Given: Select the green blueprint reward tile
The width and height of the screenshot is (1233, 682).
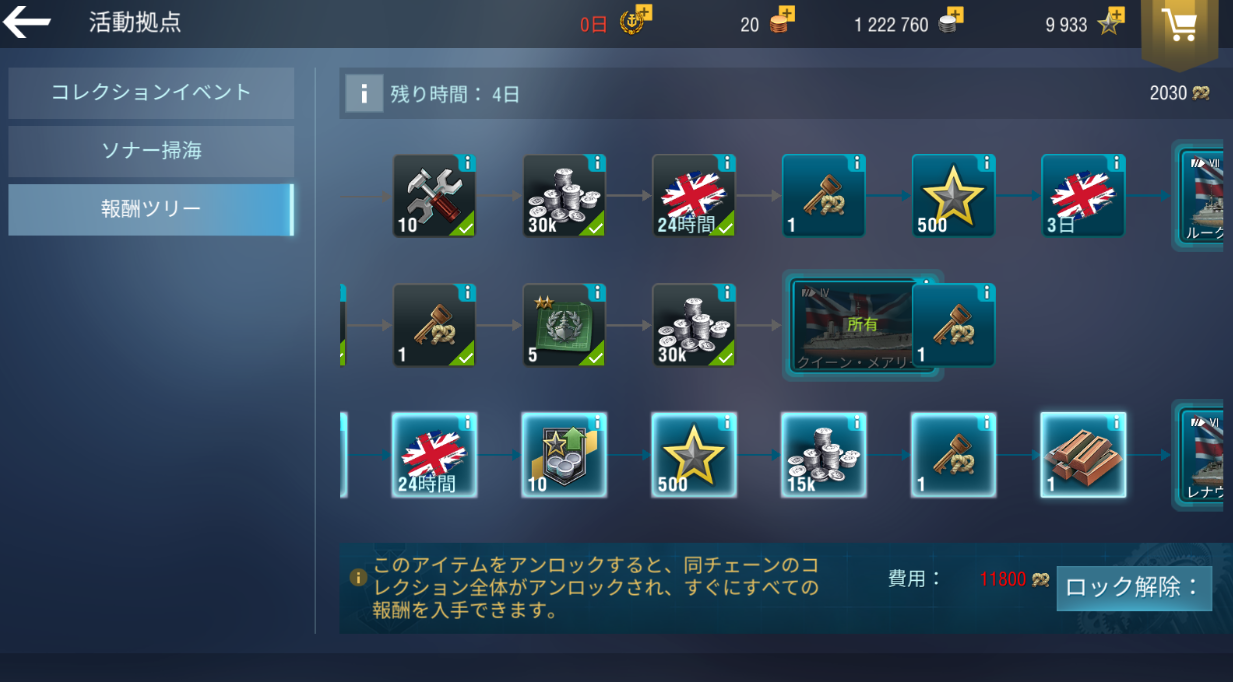Looking at the screenshot, I should 564,325.
